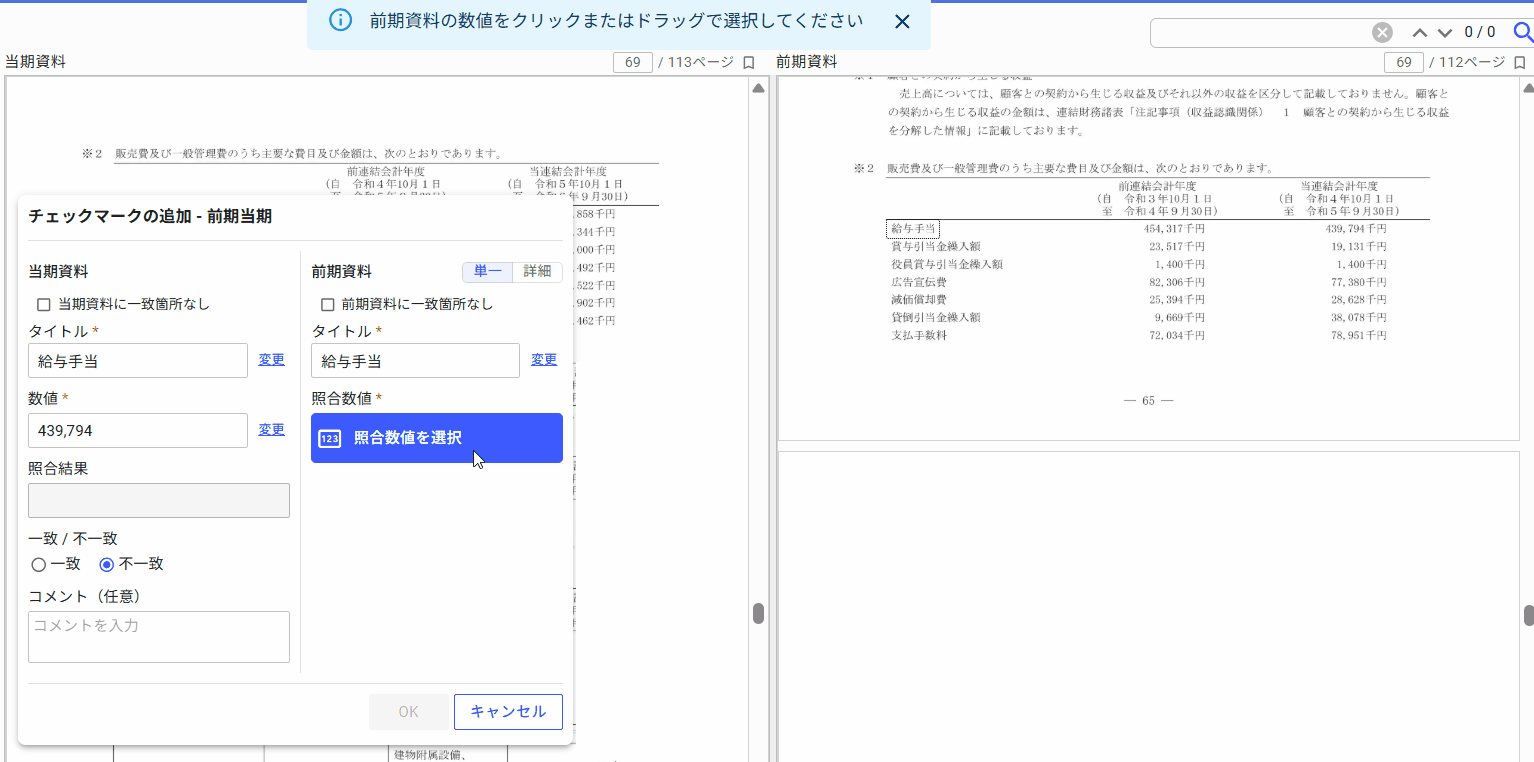
Task: Click the 前期資料 scrollbar thumb
Action: coord(1529,615)
